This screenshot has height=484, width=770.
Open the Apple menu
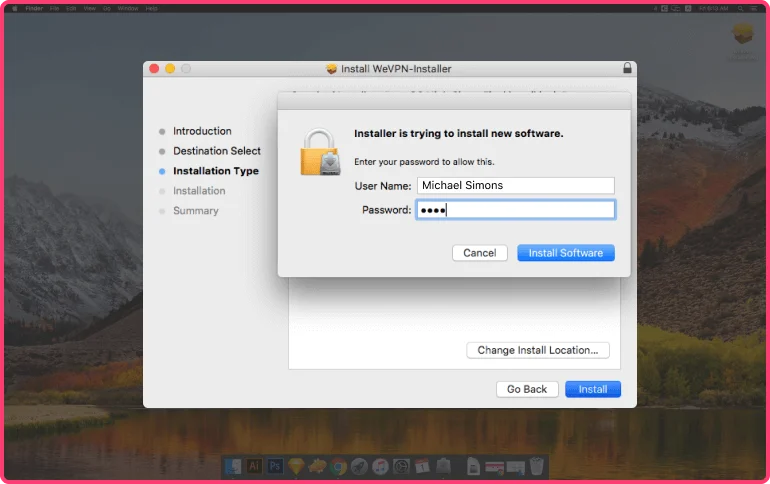click(x=14, y=8)
